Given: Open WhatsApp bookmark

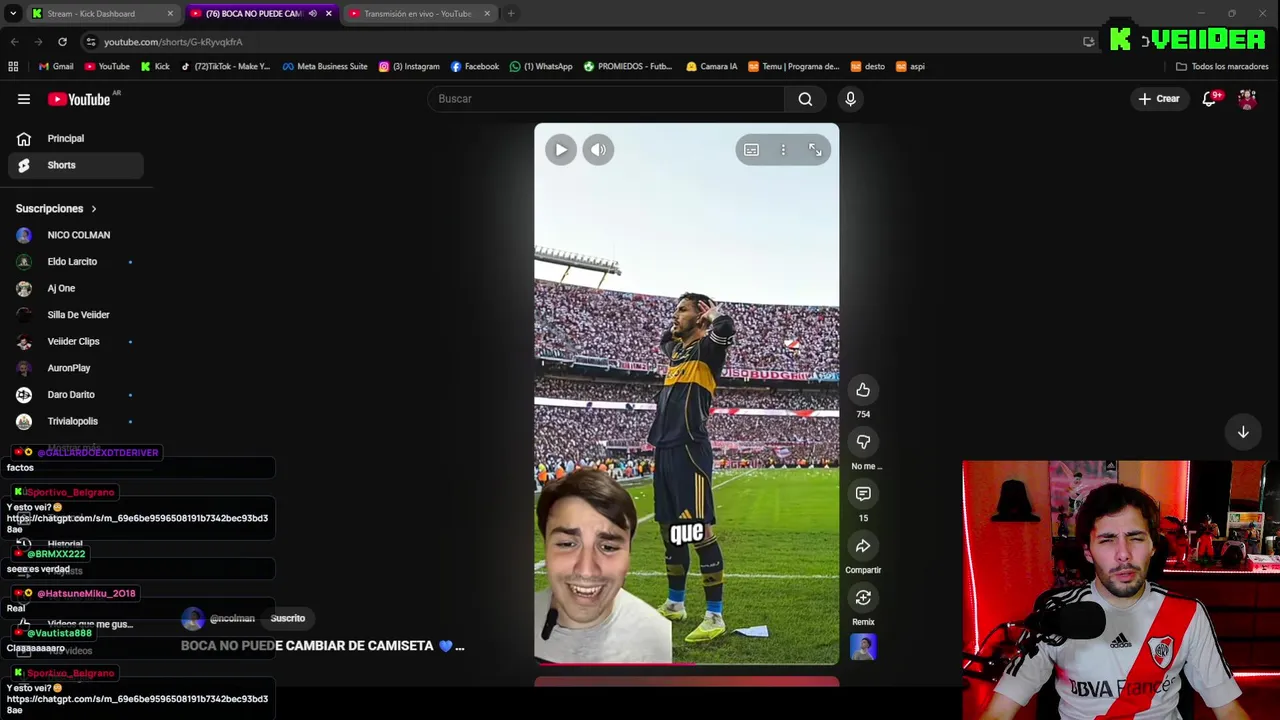Looking at the screenshot, I should tap(541, 67).
